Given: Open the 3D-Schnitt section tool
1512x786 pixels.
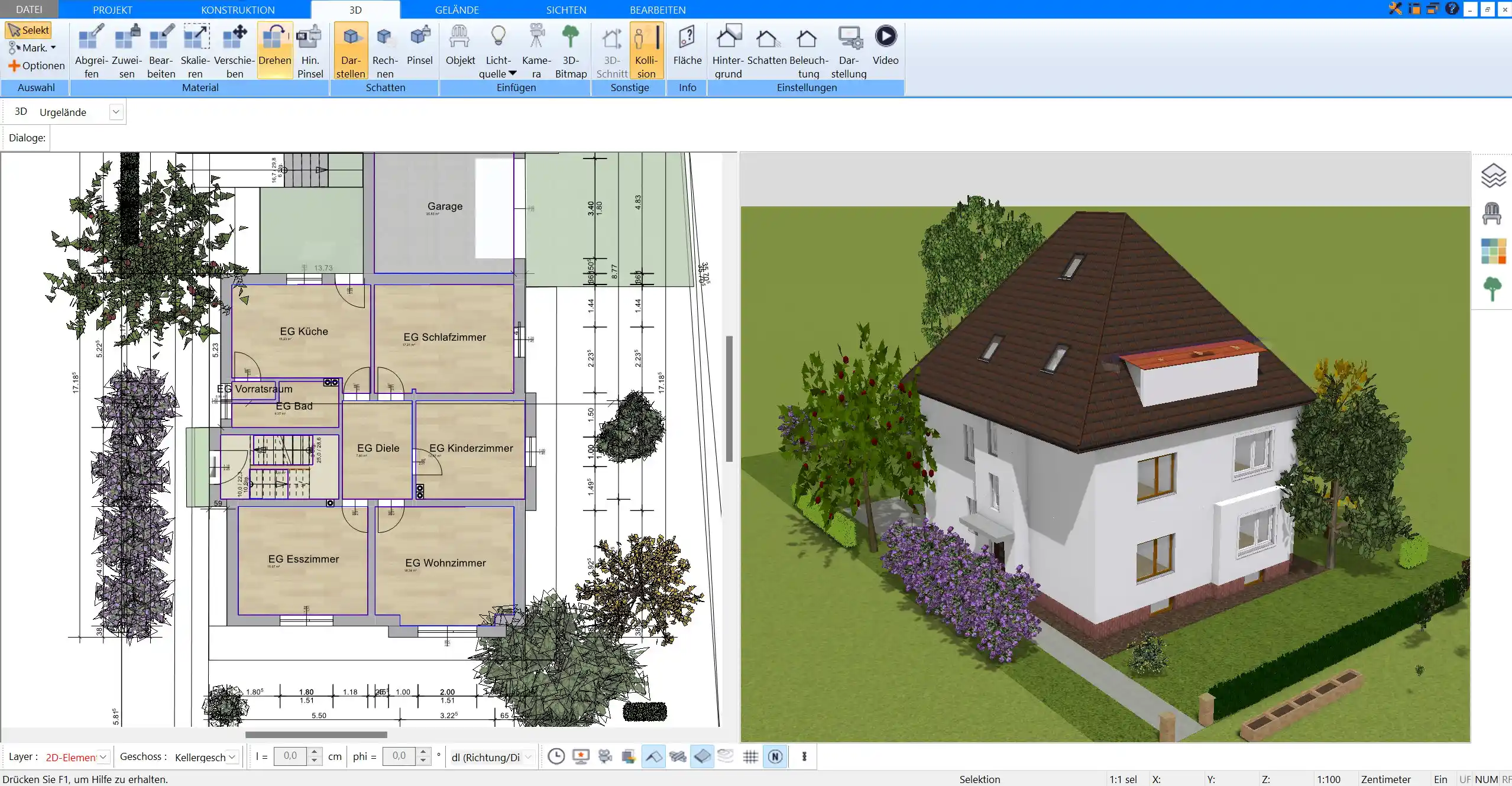Looking at the screenshot, I should (x=611, y=51).
